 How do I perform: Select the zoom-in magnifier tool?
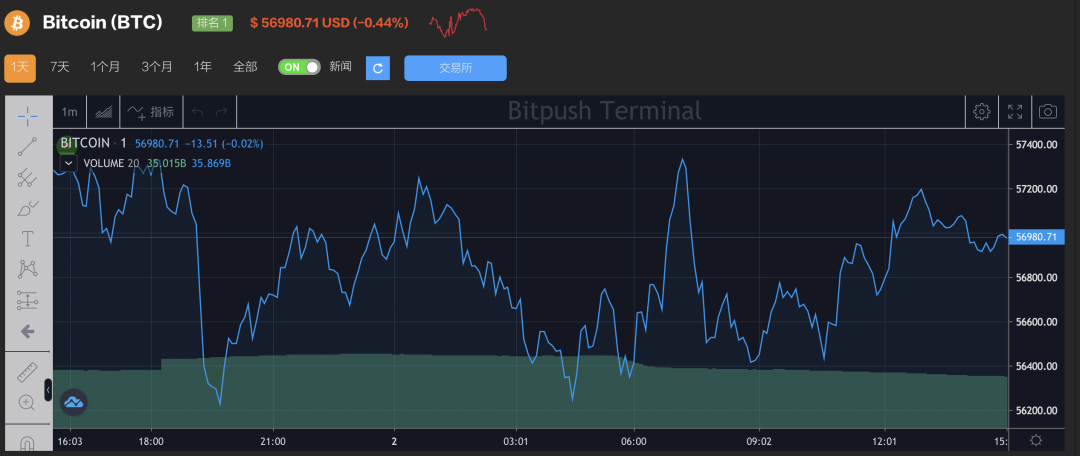[28, 403]
